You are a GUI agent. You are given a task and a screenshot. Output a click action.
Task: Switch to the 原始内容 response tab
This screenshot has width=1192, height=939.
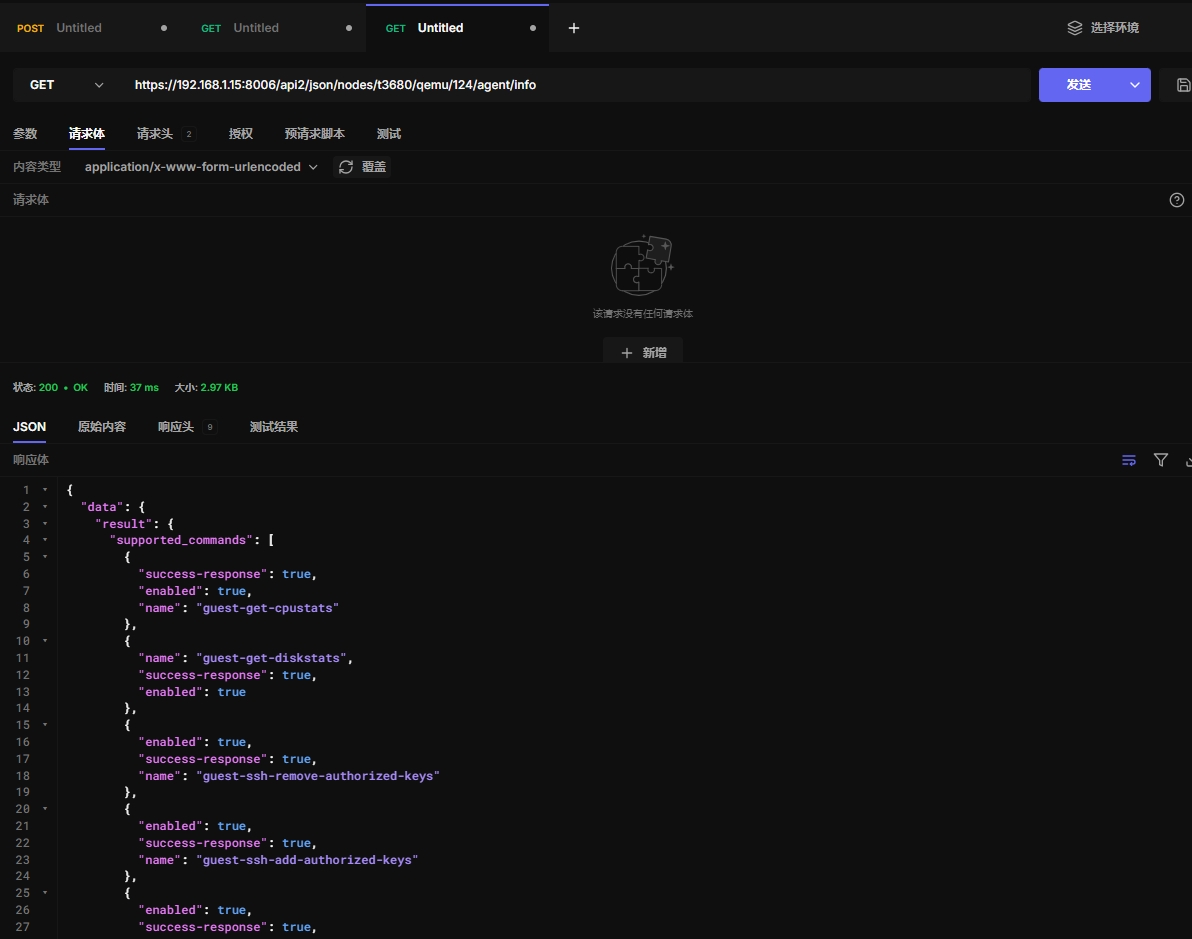coord(102,427)
